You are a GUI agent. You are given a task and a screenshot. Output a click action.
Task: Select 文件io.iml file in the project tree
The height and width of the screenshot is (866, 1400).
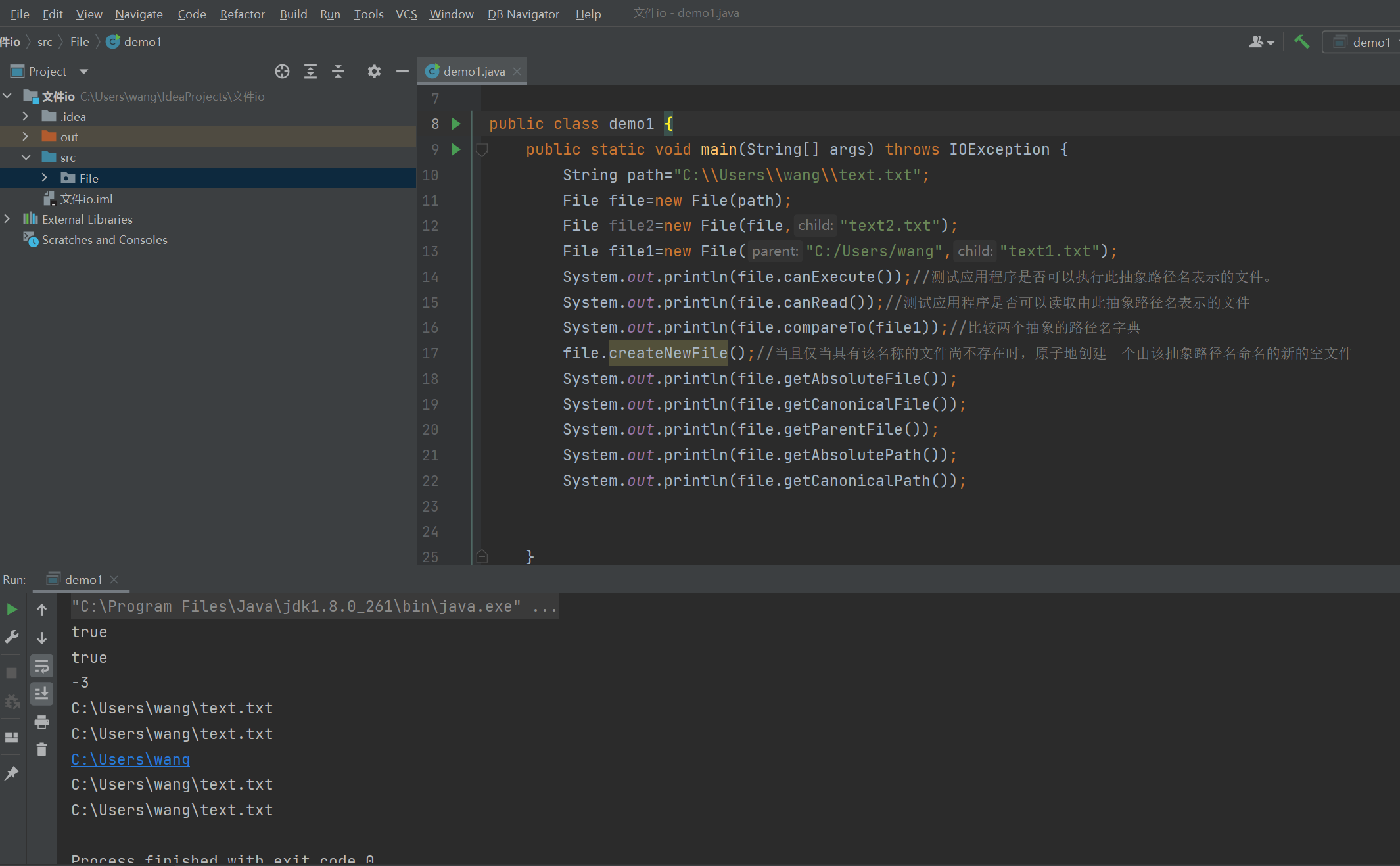point(86,199)
